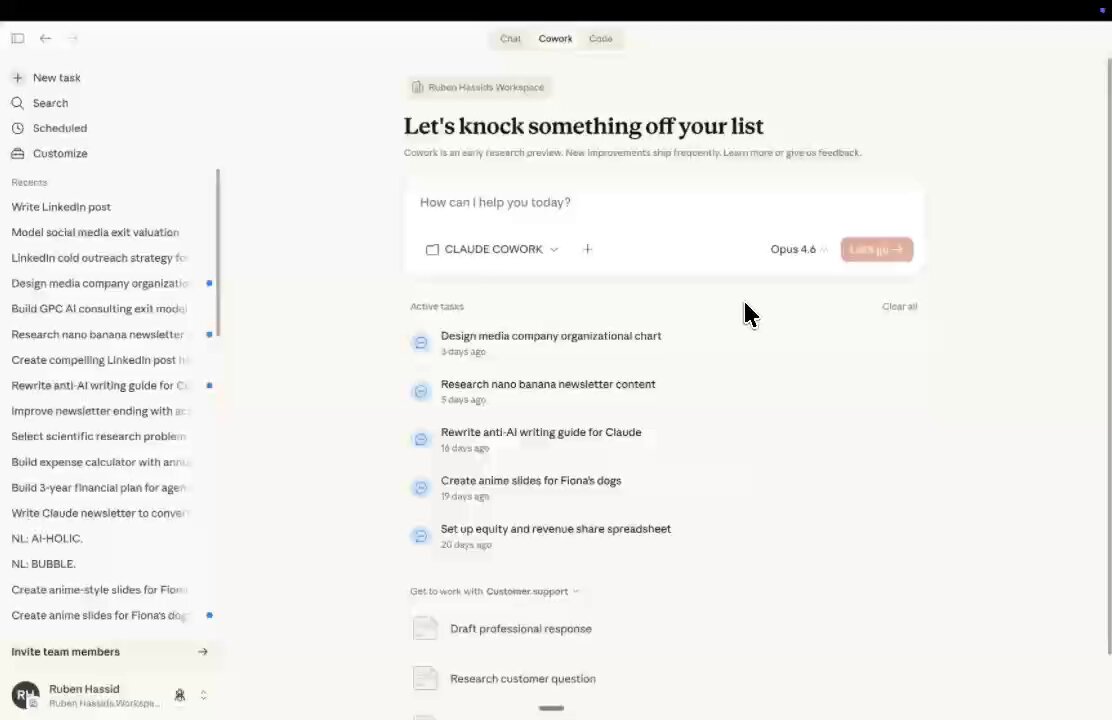Open recent Write Claude newsletter
The image size is (1112, 720).
pos(99,513)
